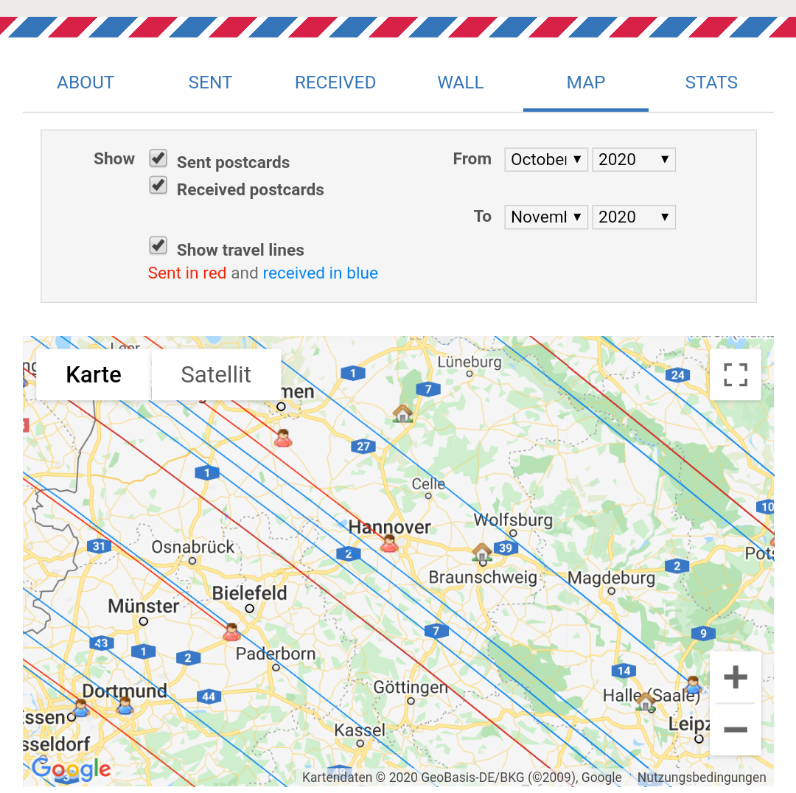Click the Braunschweig city label

[483, 577]
